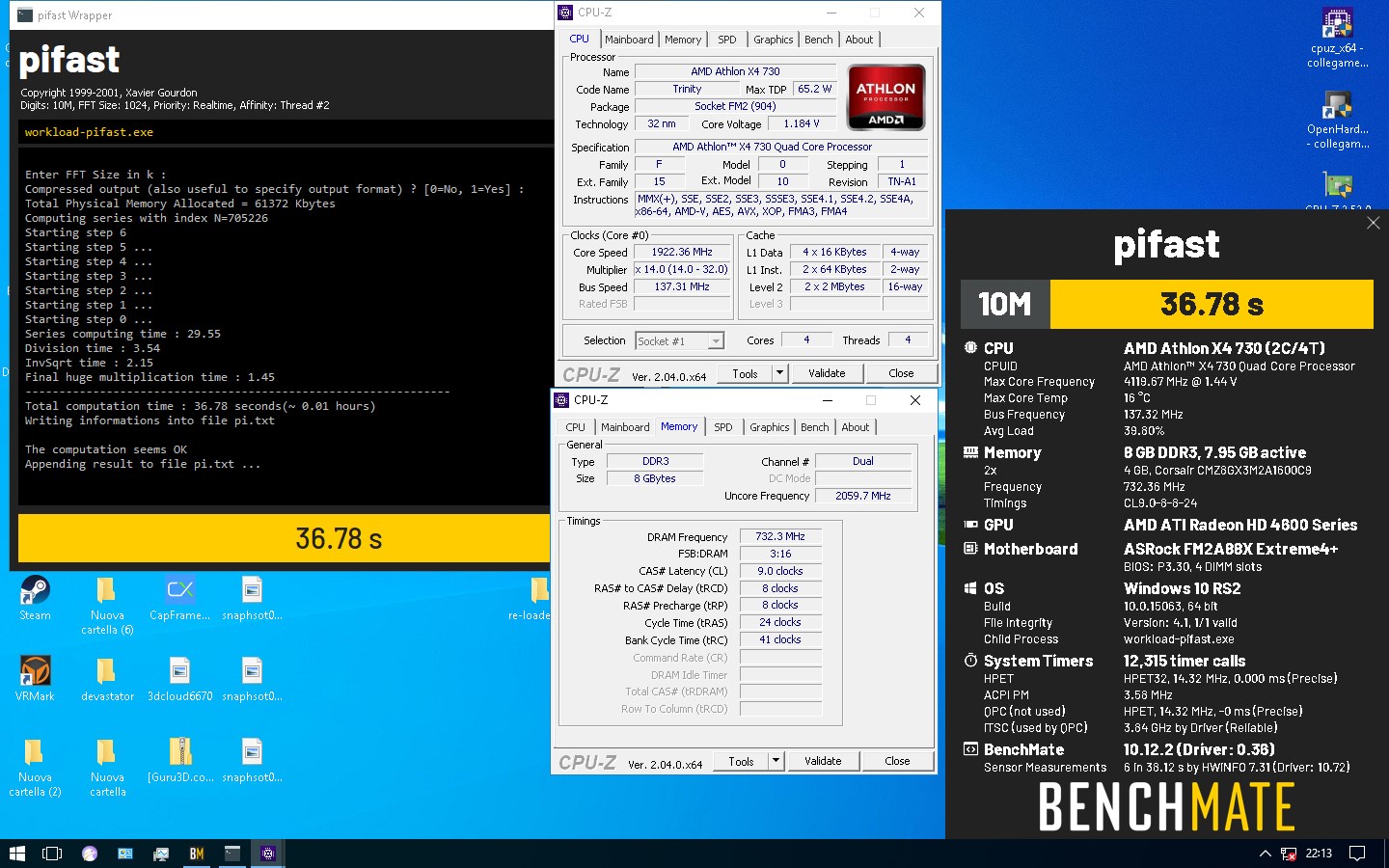Open the About tab in lower CPU-Z

tap(856, 427)
